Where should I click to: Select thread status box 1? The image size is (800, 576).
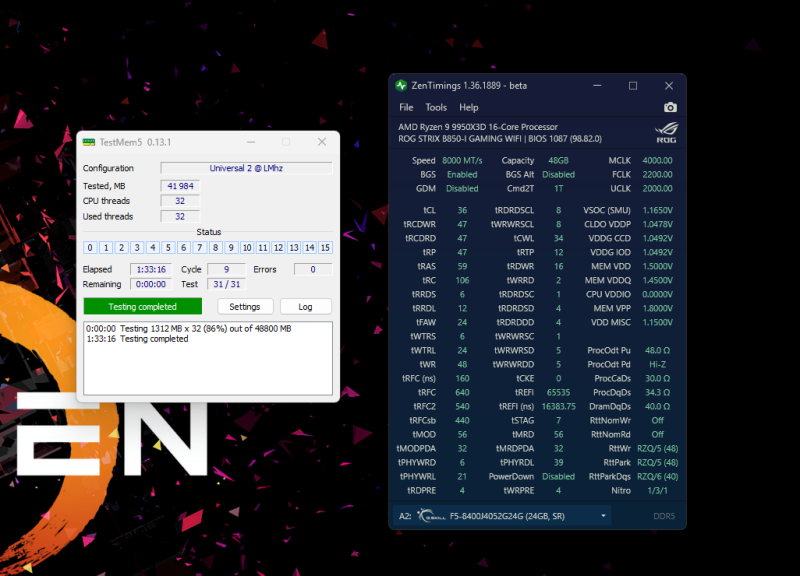click(x=106, y=247)
